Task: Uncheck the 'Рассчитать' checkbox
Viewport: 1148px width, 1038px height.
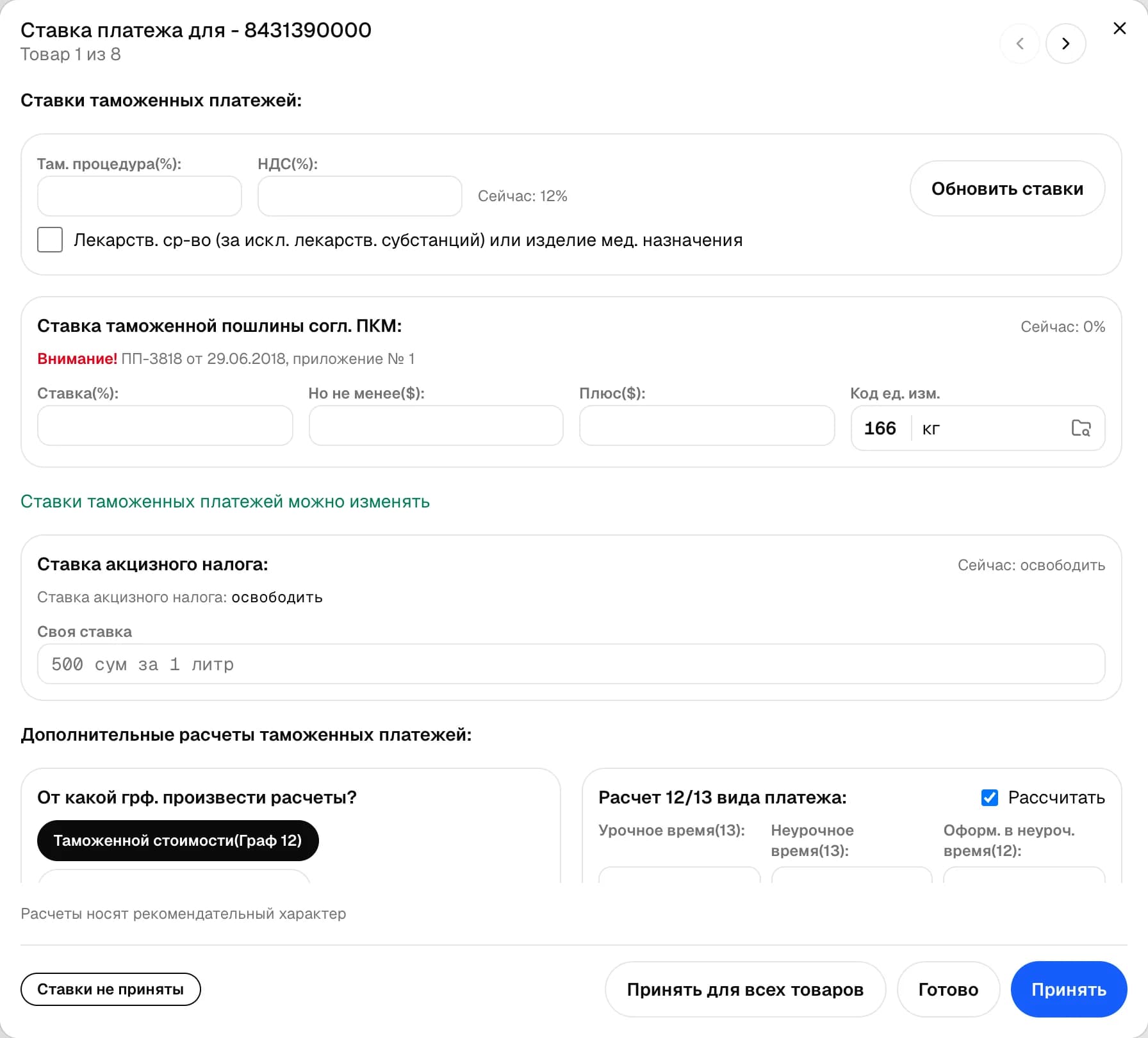Action: coord(990,798)
